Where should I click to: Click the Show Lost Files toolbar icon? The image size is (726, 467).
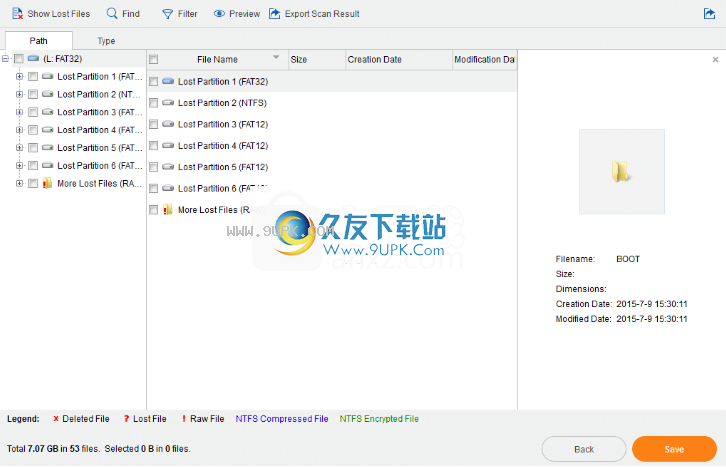point(17,13)
